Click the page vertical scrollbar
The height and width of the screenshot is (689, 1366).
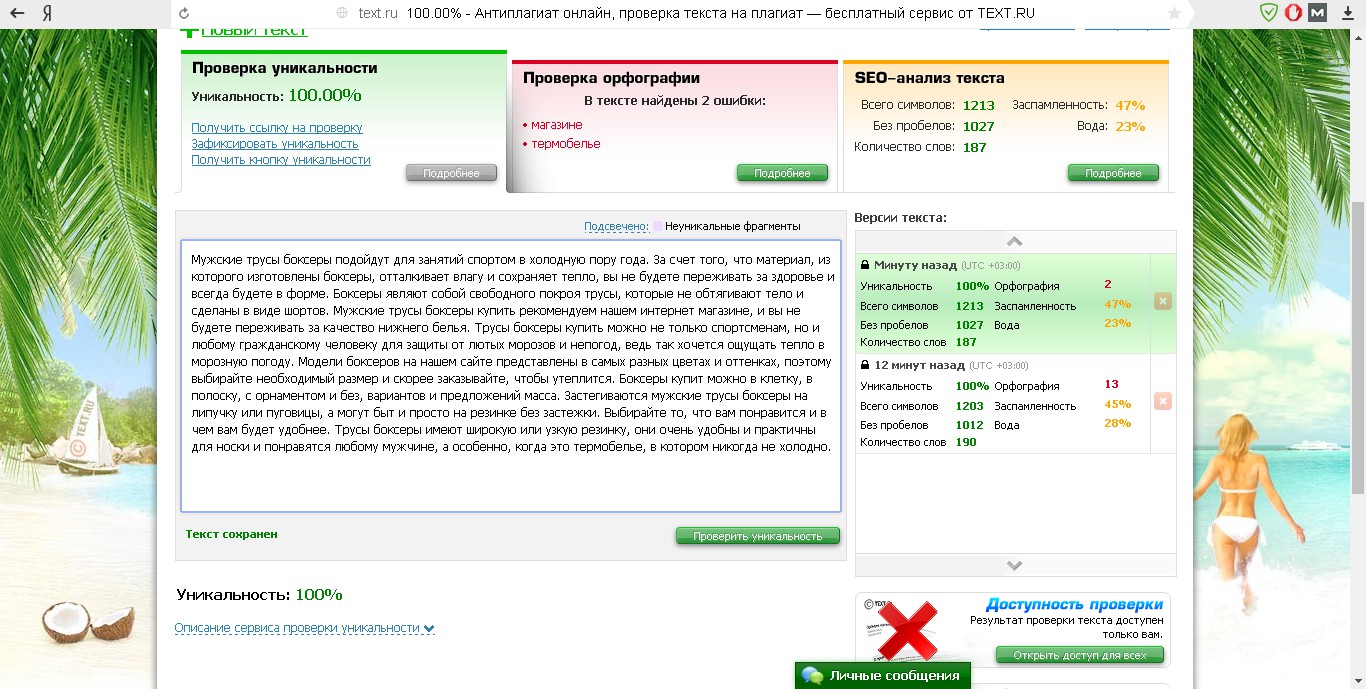pos(1358,350)
